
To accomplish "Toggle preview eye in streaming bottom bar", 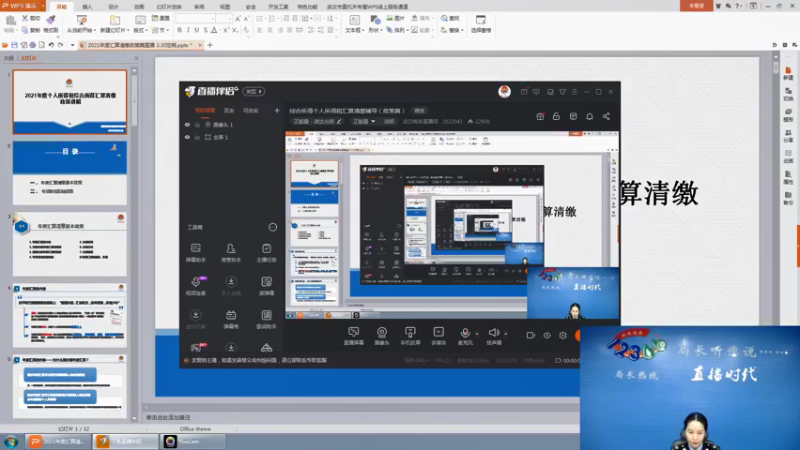I will [546, 335].
